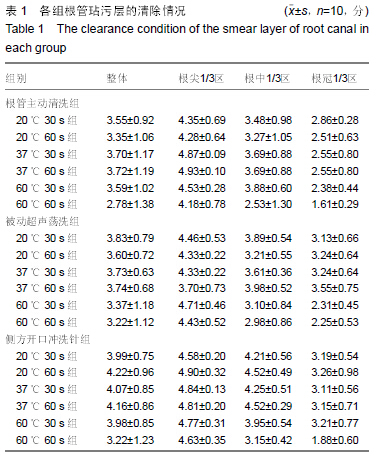Click the value 3.22±1.23
Screen dimensions: 381x461
(130, 440)
